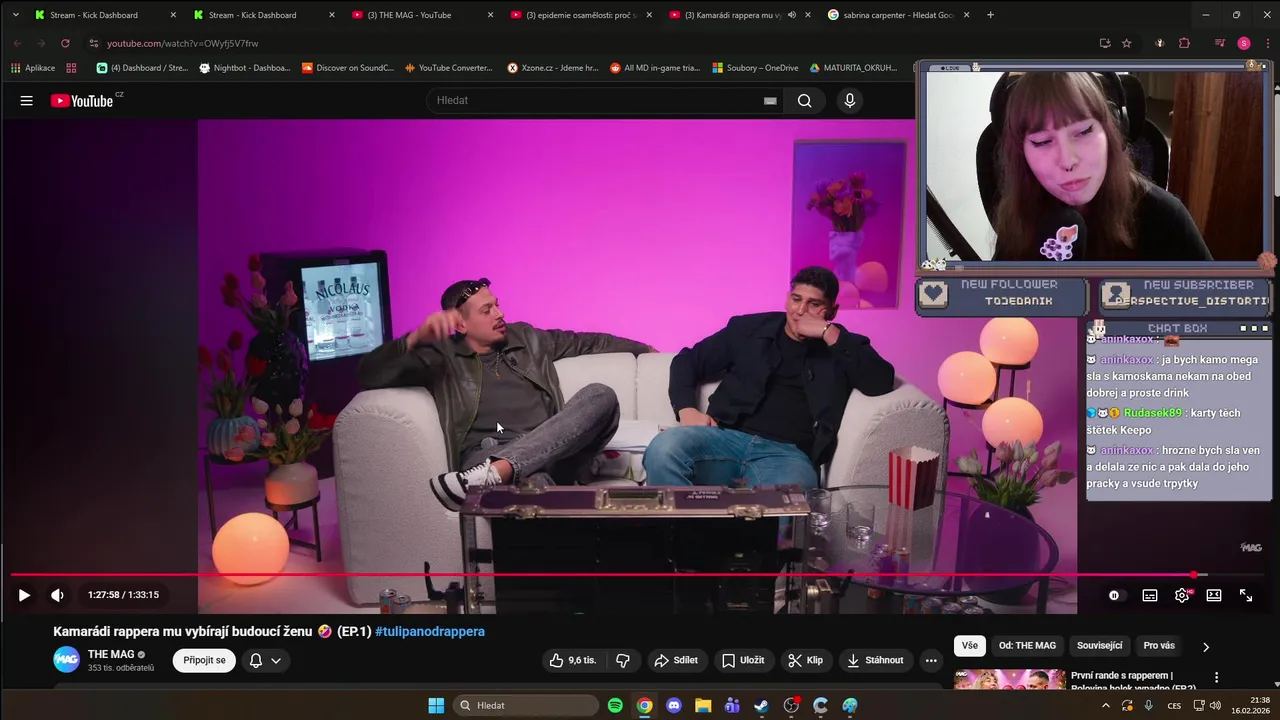This screenshot has height=720, width=1280.
Task: Open THE MAG channel avatar
Action: 66,660
